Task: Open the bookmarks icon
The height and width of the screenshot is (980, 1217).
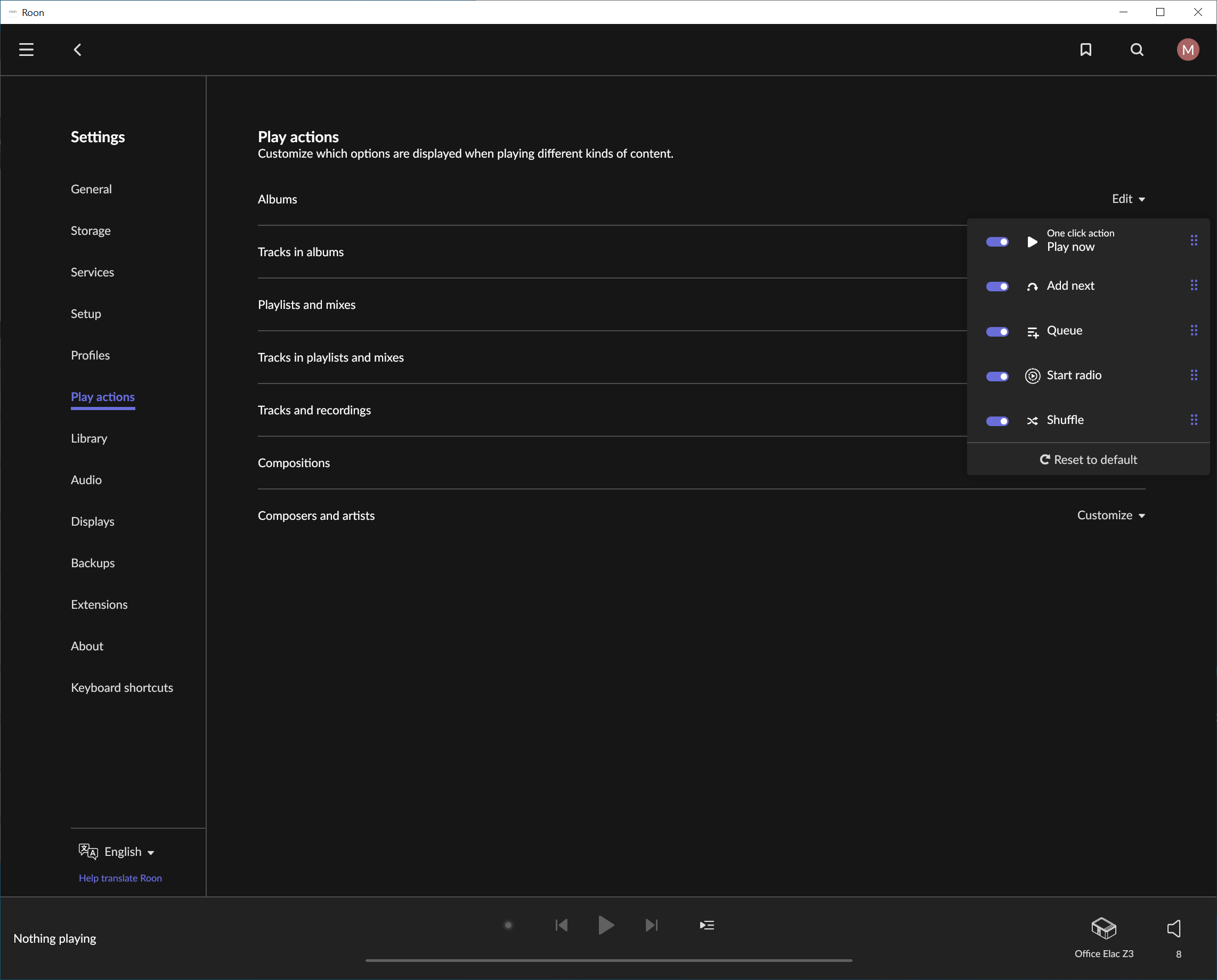Action: click(1085, 50)
